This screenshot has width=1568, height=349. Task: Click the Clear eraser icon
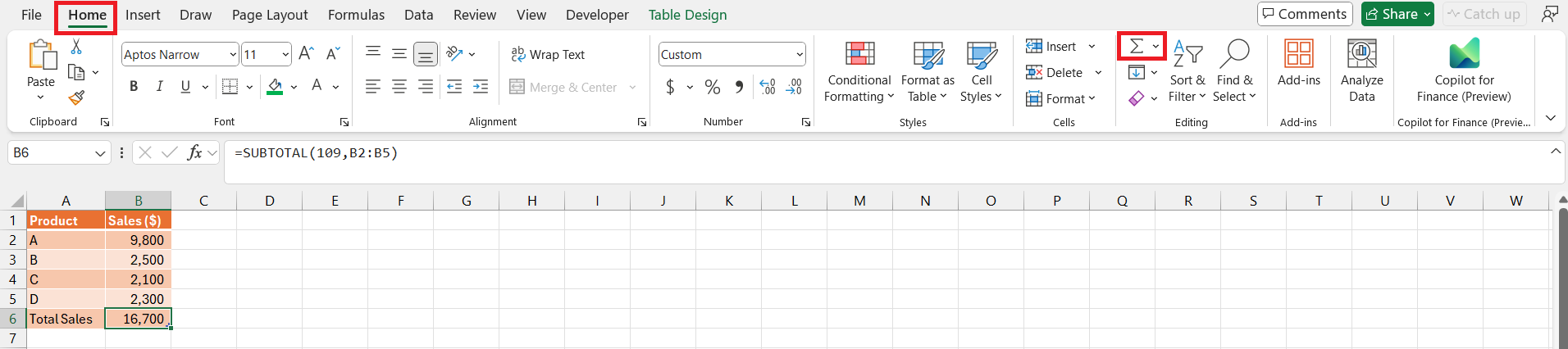[1137, 98]
